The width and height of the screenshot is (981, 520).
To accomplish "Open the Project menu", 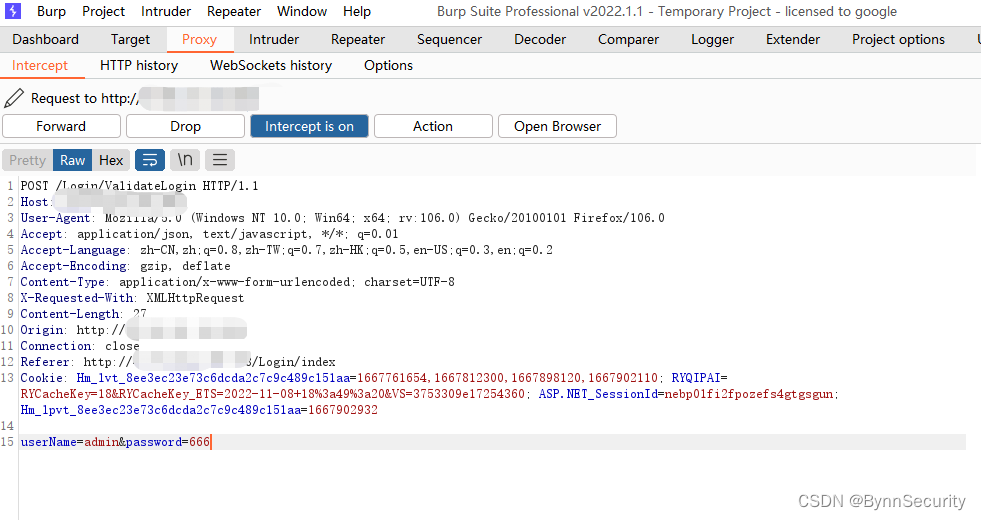I will [x=103, y=11].
